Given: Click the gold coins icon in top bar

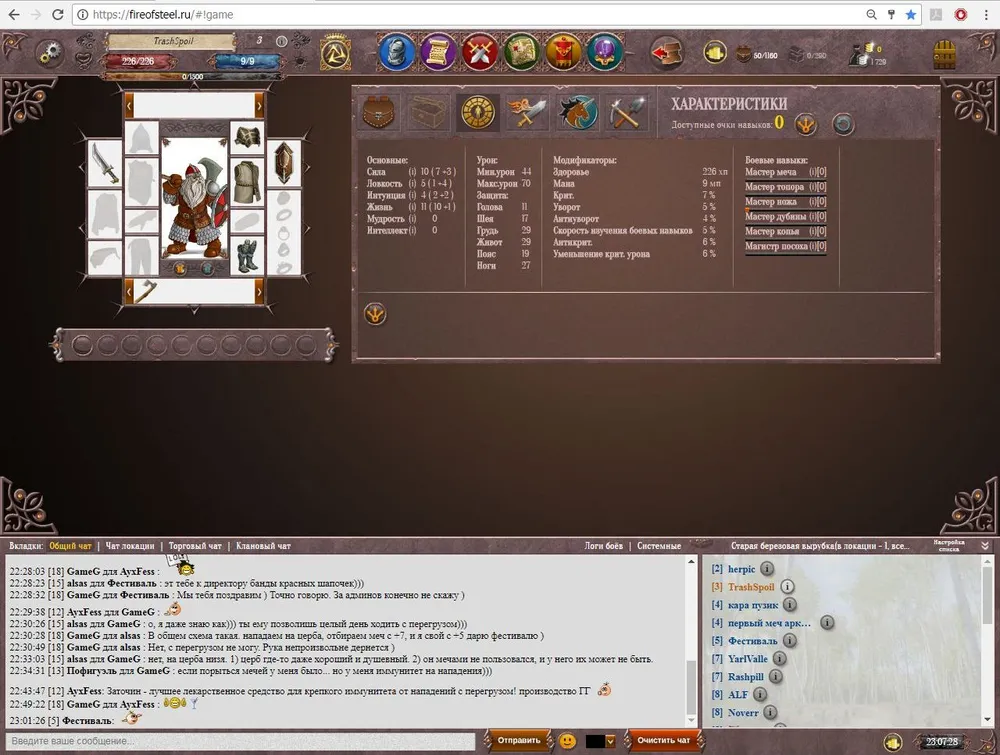Looking at the screenshot, I should coord(715,52).
